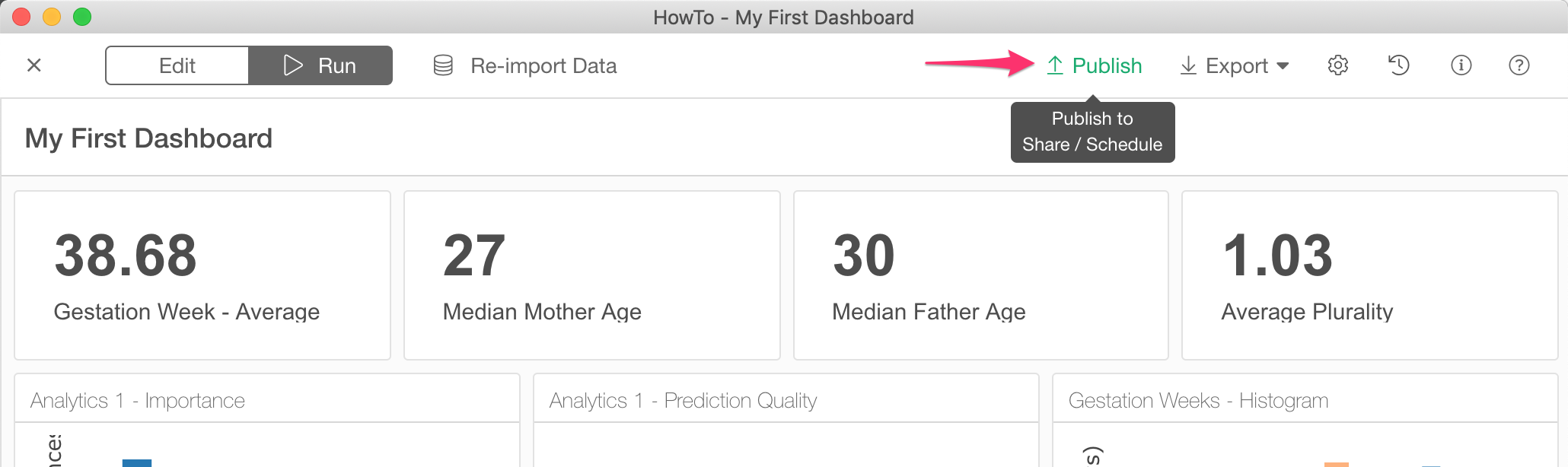The image size is (1568, 467).
Task: Switch to Edit mode
Action: [x=177, y=65]
